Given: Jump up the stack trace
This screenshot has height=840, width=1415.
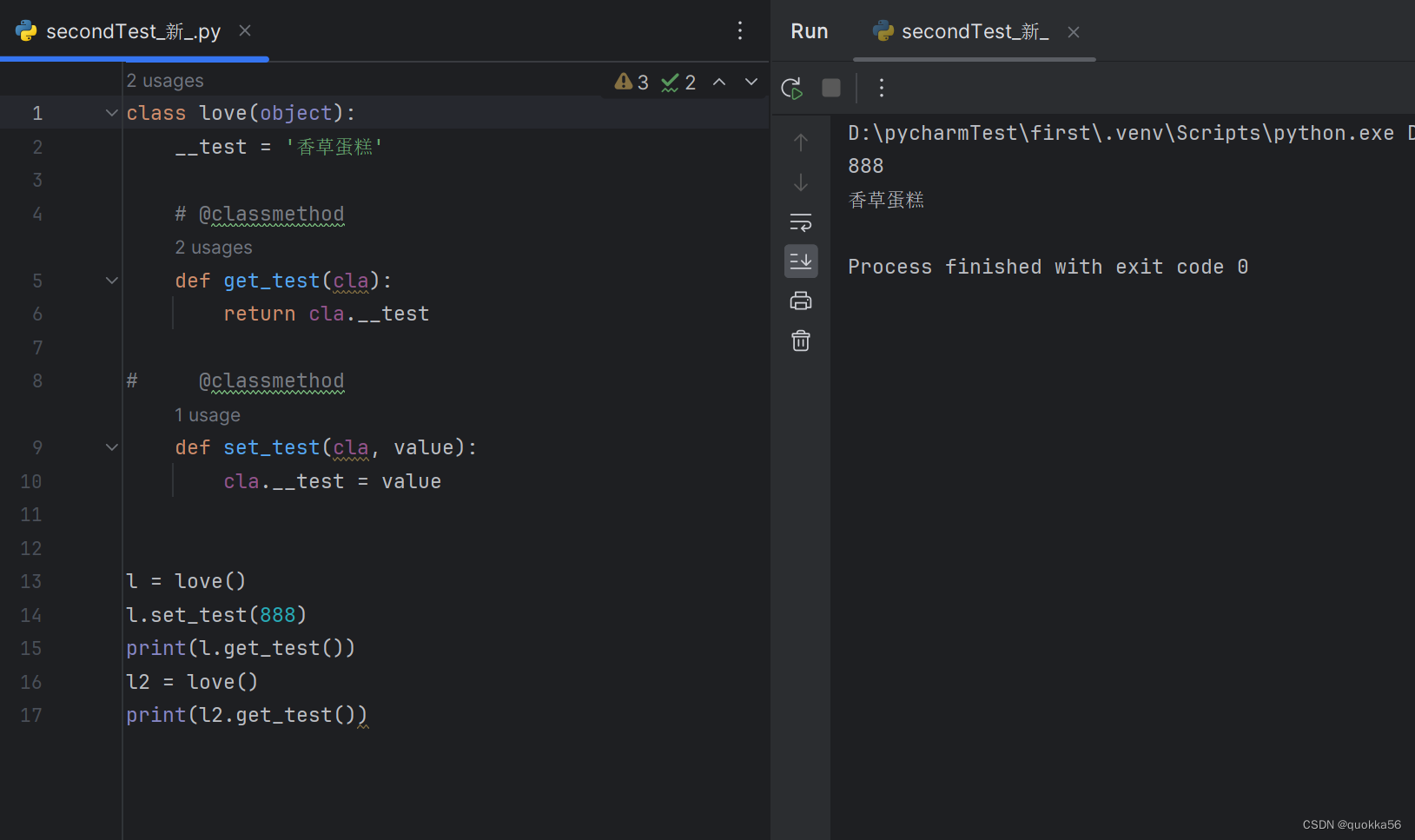Looking at the screenshot, I should (801, 142).
